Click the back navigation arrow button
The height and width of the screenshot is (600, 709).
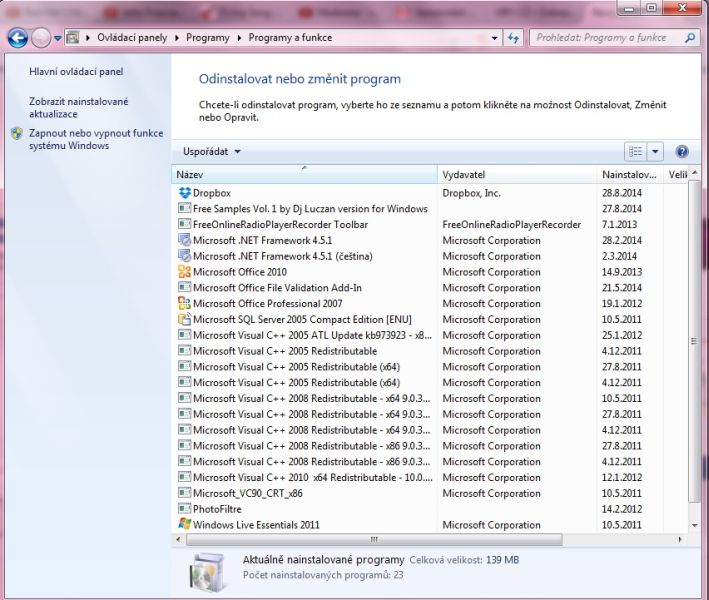click(x=18, y=38)
